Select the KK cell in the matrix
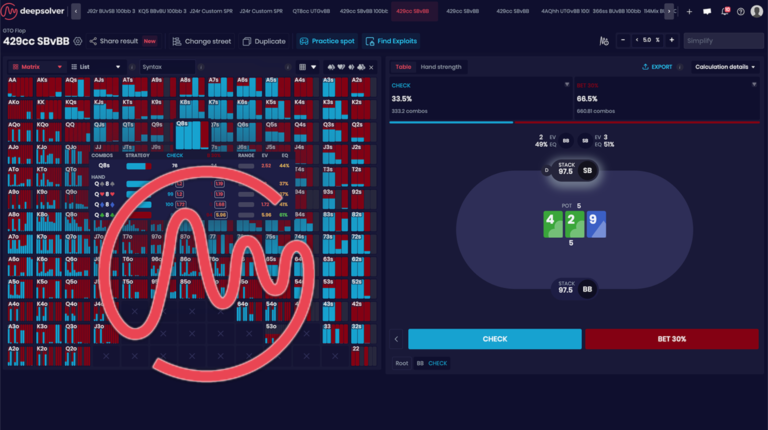768x430 pixels. tap(48, 109)
